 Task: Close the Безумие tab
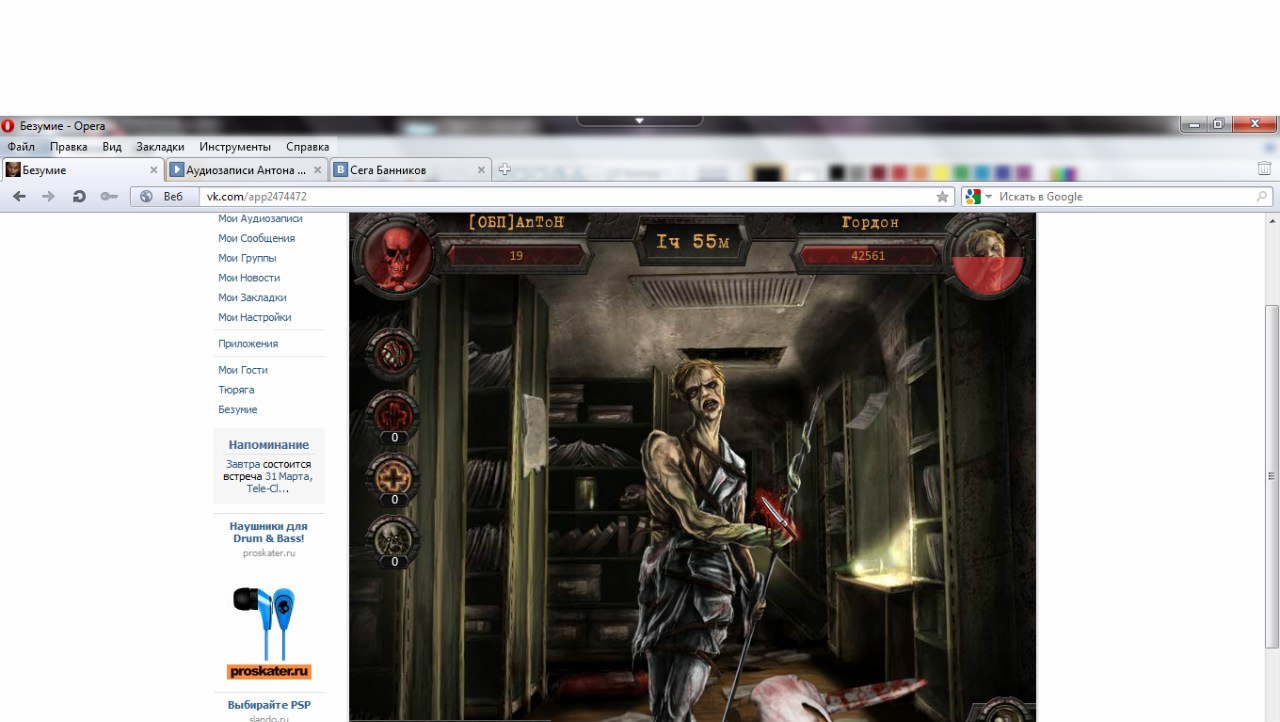154,170
